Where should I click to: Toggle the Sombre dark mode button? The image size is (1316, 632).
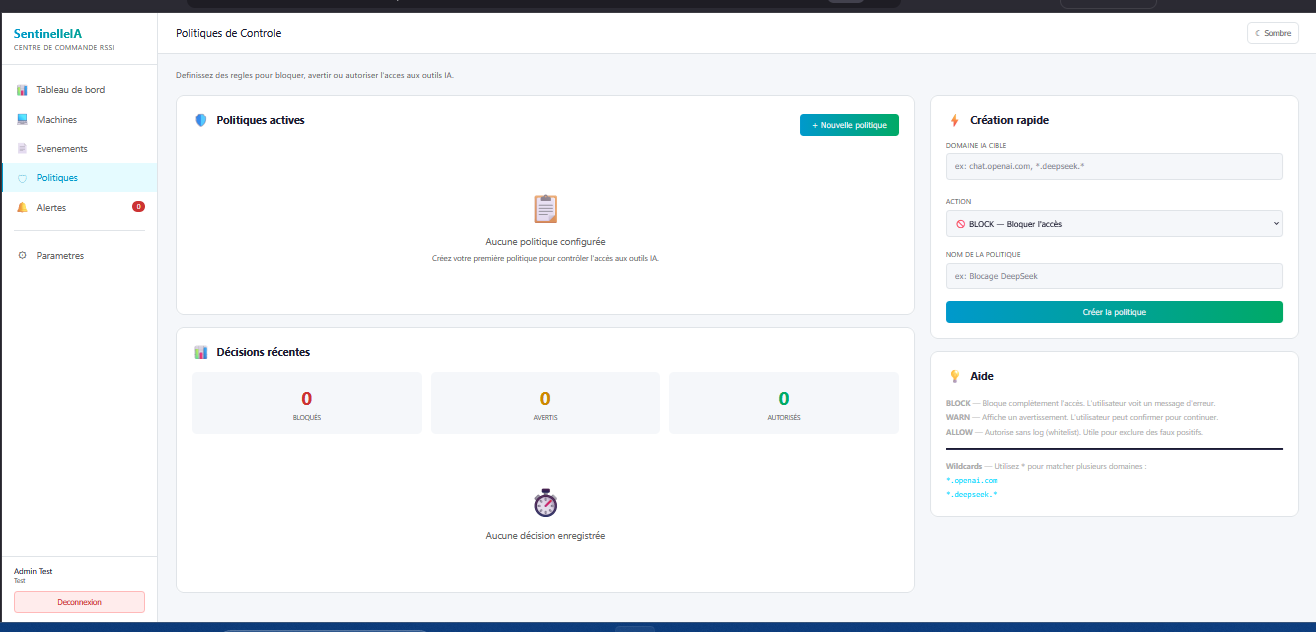[x=1272, y=33]
